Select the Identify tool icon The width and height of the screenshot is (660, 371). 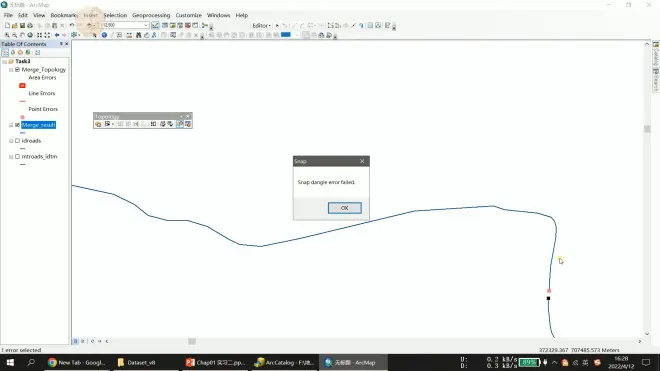(104, 35)
